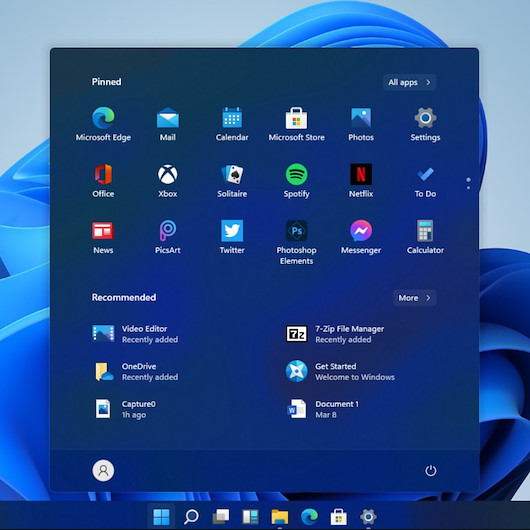530x530 pixels.
Task: Launch Netflix
Action: [361, 180]
